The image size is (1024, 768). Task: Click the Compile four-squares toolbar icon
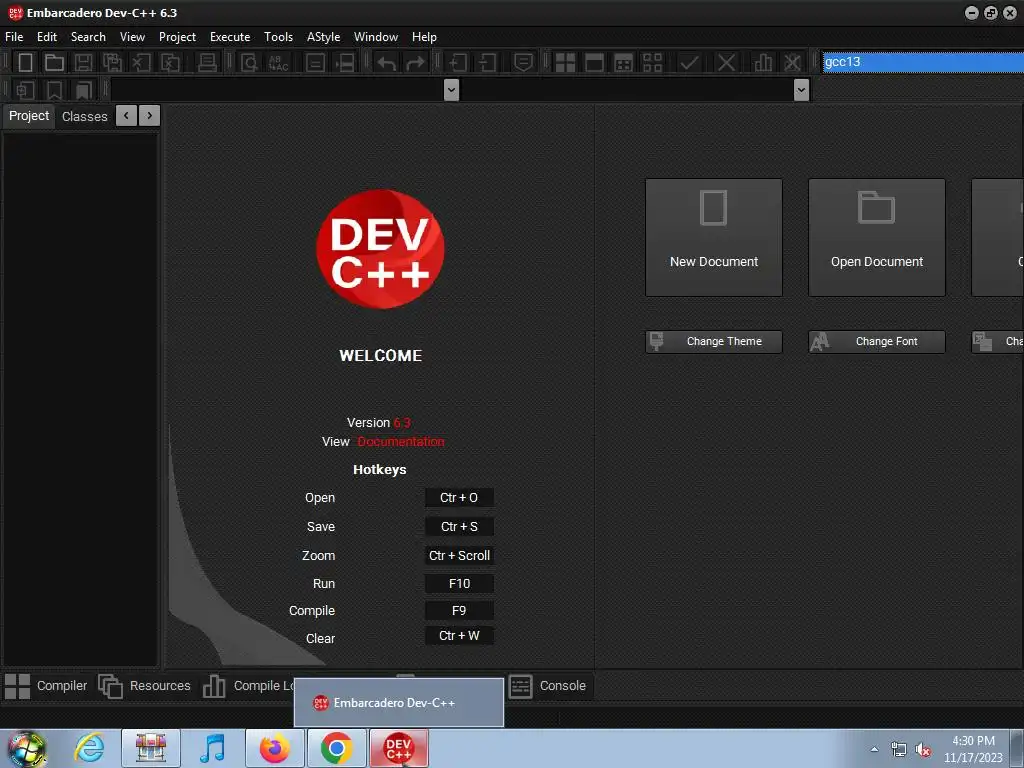coord(566,63)
